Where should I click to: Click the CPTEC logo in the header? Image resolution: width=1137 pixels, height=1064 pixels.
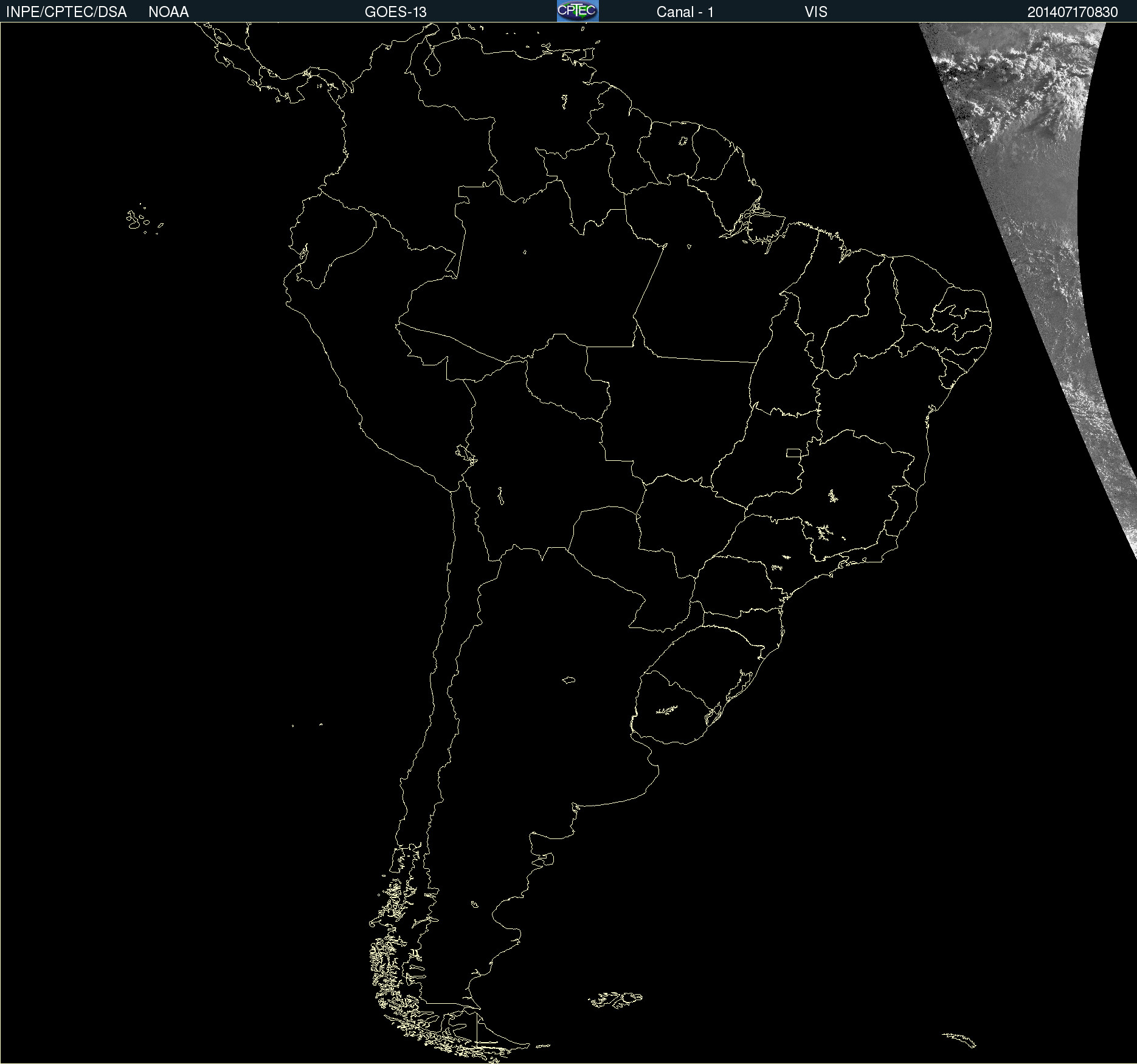coord(578,11)
